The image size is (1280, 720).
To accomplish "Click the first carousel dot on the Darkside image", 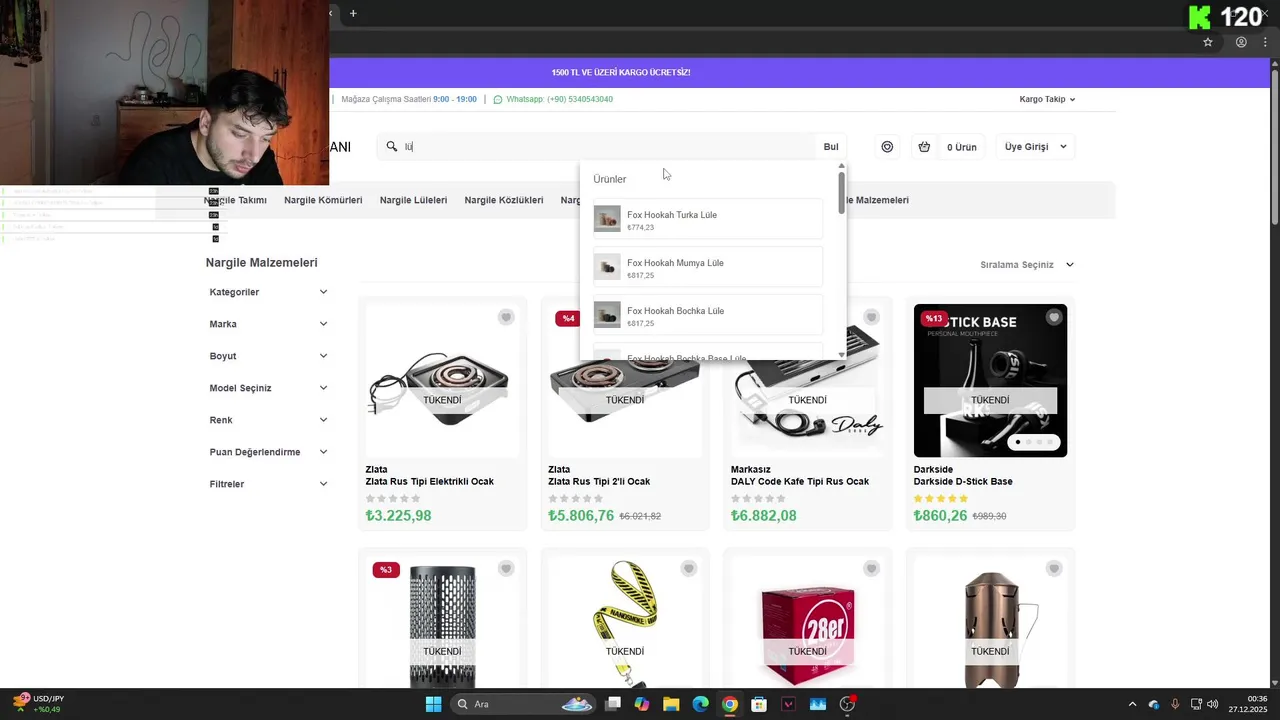I will (1018, 442).
